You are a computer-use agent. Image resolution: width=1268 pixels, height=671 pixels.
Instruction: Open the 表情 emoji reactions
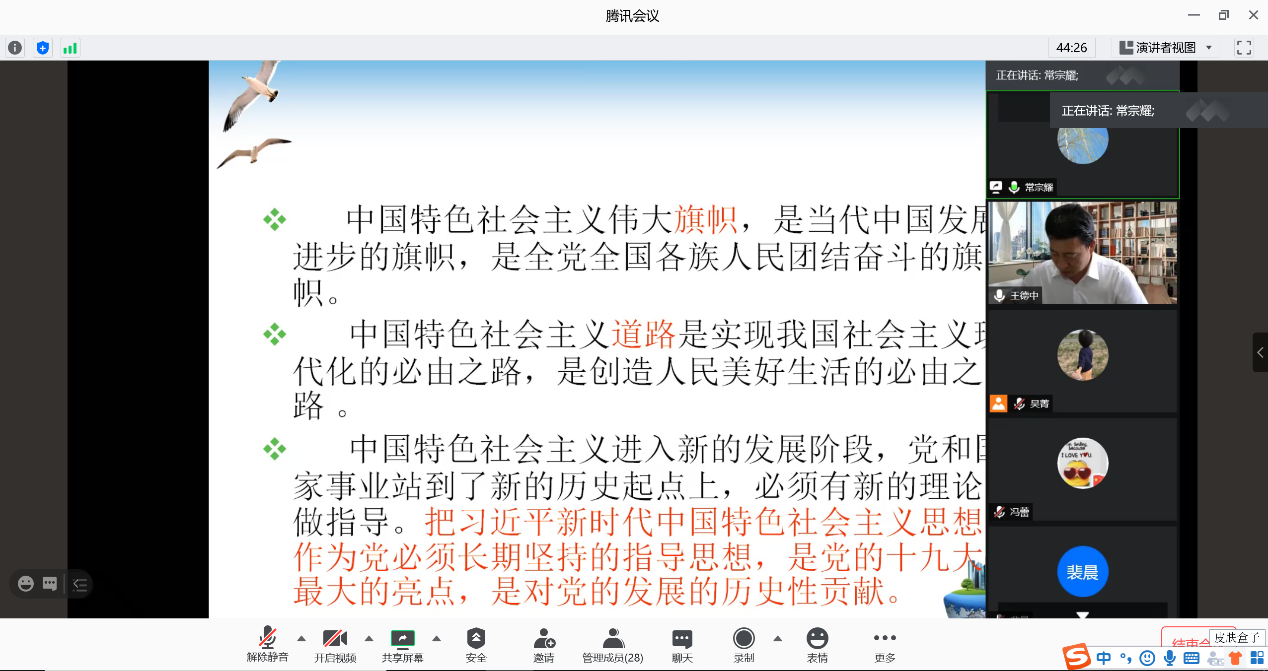click(x=817, y=645)
